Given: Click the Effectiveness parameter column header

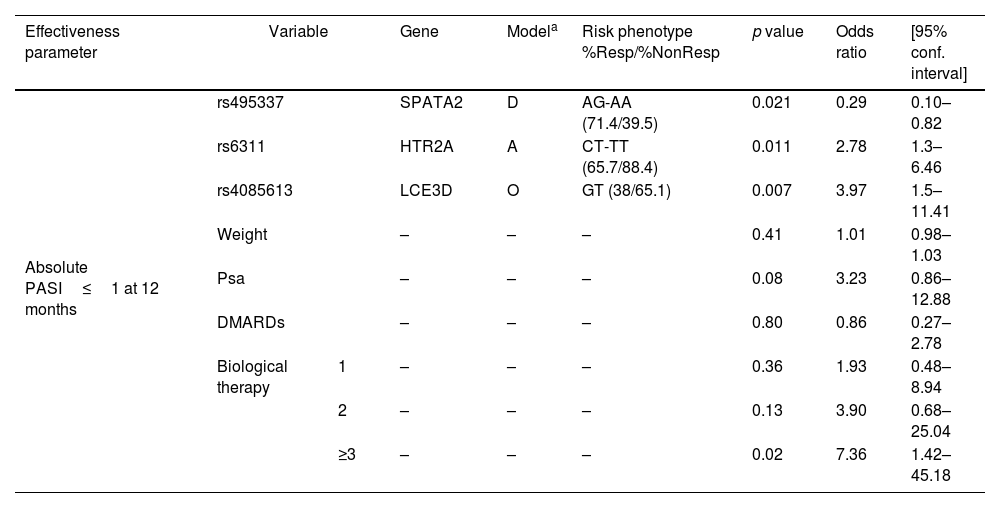Looking at the screenshot, I should tap(72, 42).
